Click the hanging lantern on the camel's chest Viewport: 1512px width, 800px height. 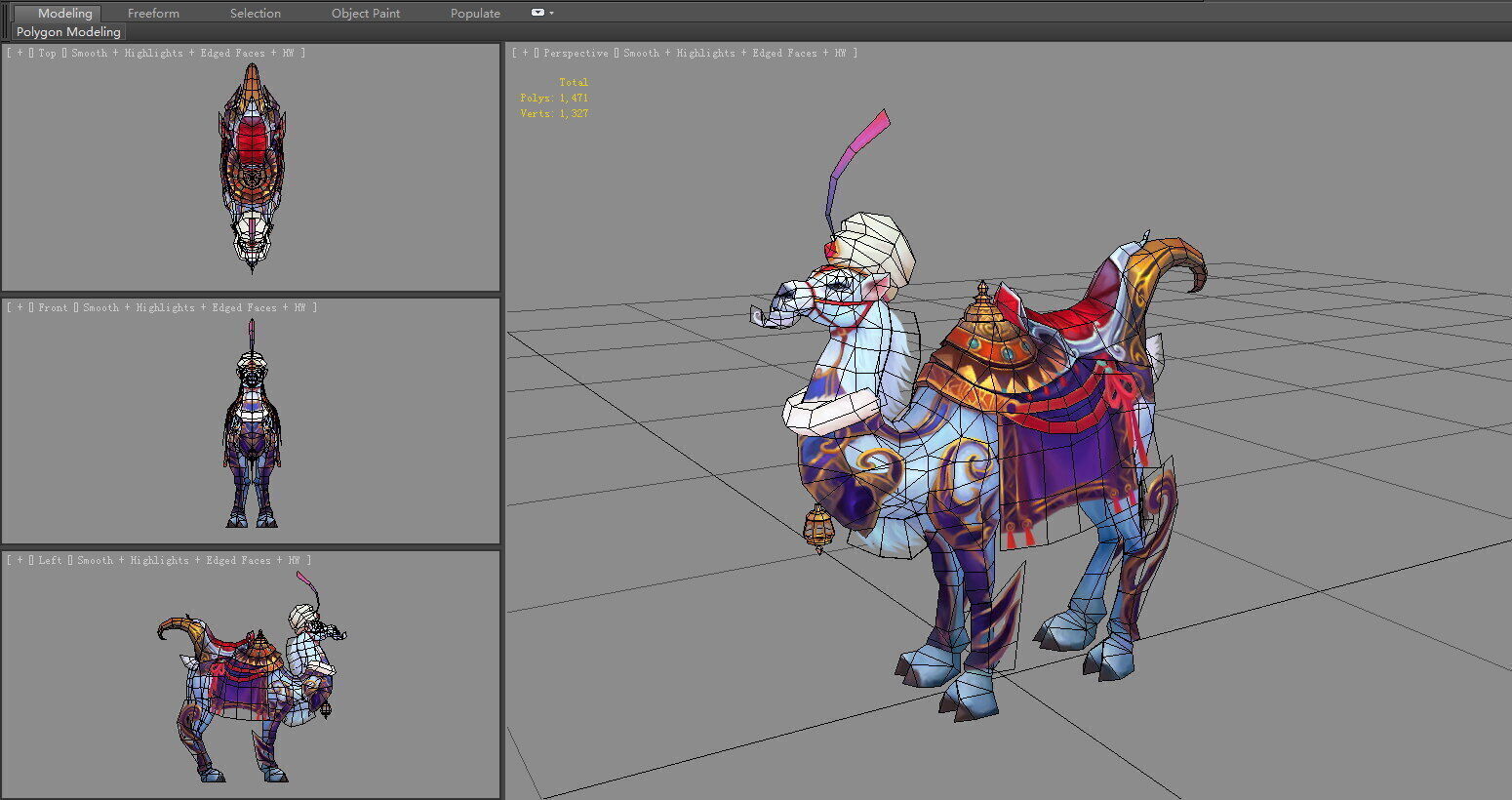pyautogui.click(x=818, y=528)
